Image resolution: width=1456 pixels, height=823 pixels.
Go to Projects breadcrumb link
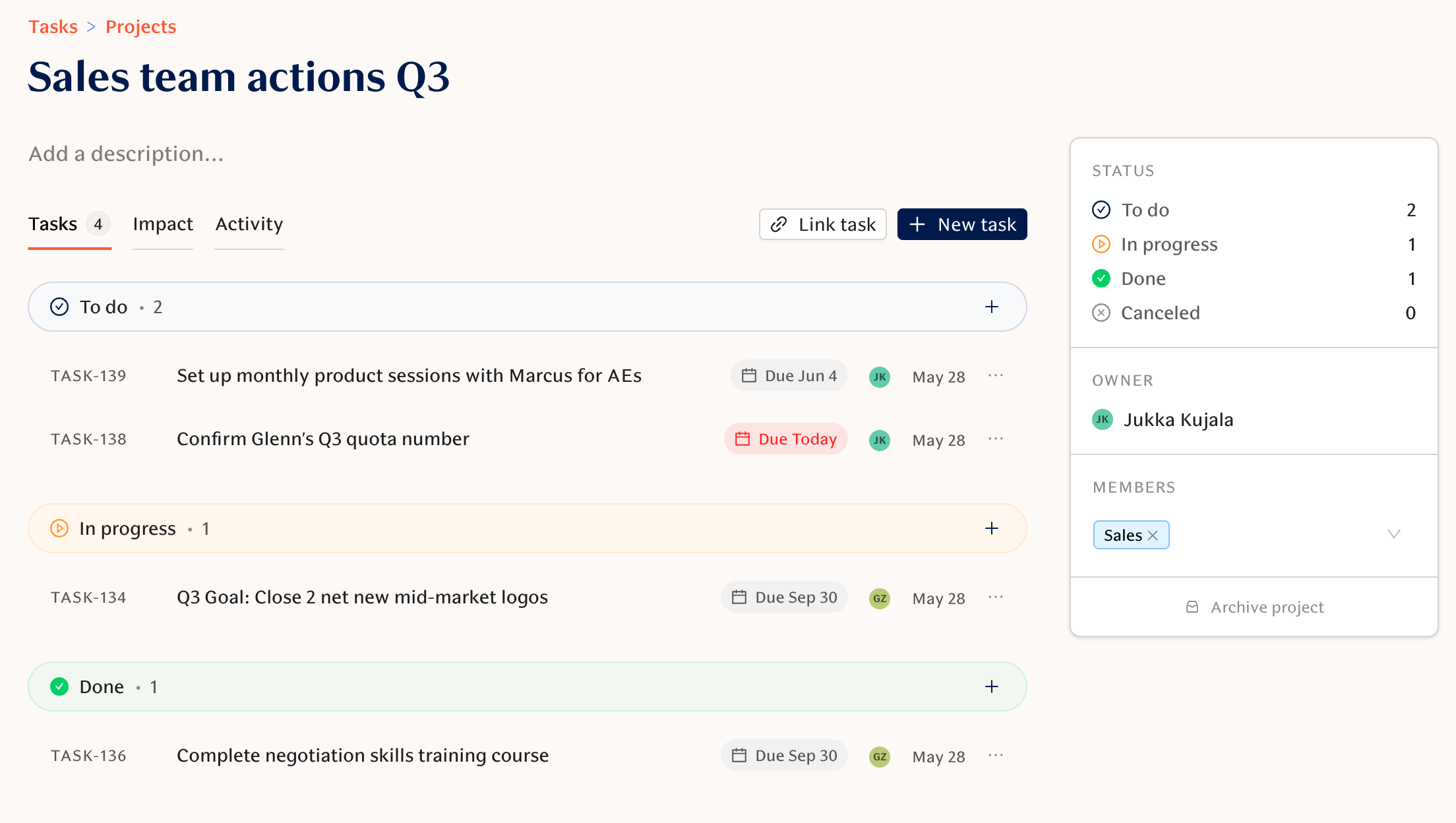[x=140, y=26]
